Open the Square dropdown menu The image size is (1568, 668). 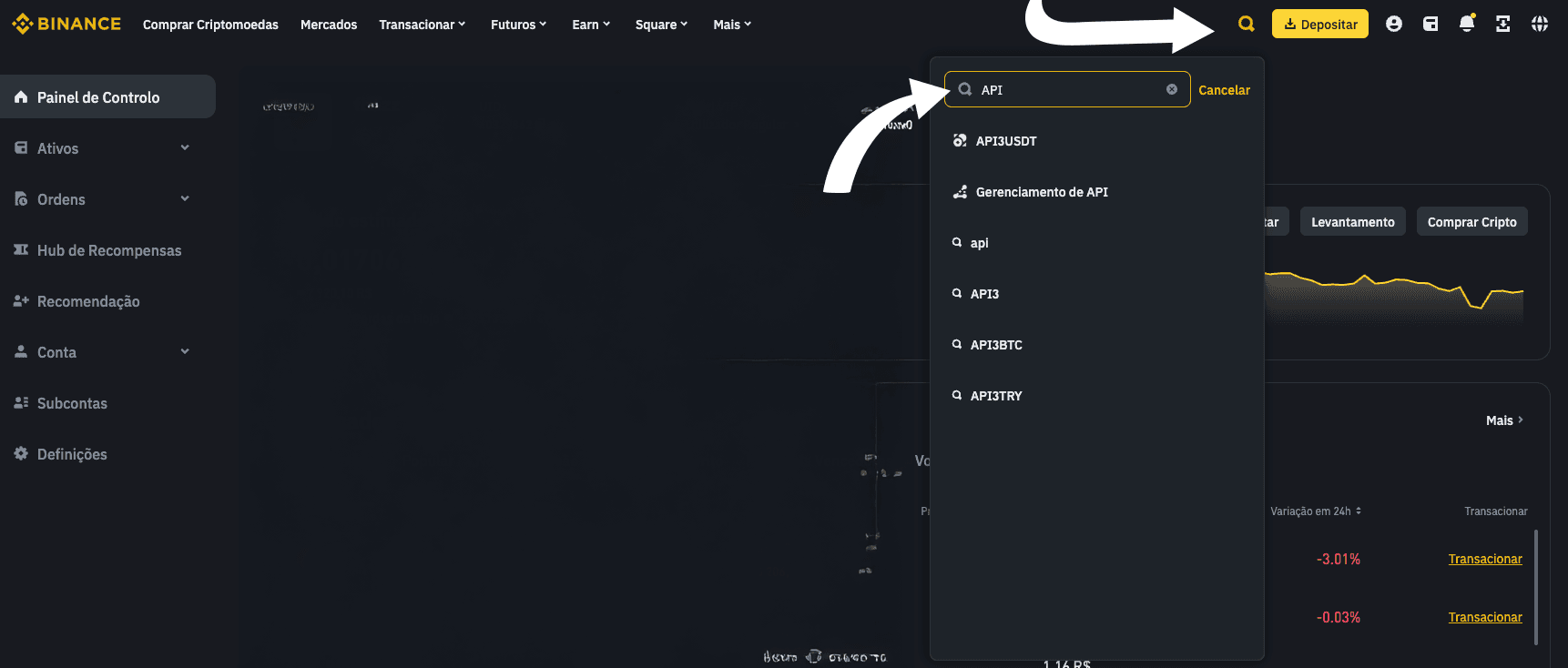tap(662, 25)
